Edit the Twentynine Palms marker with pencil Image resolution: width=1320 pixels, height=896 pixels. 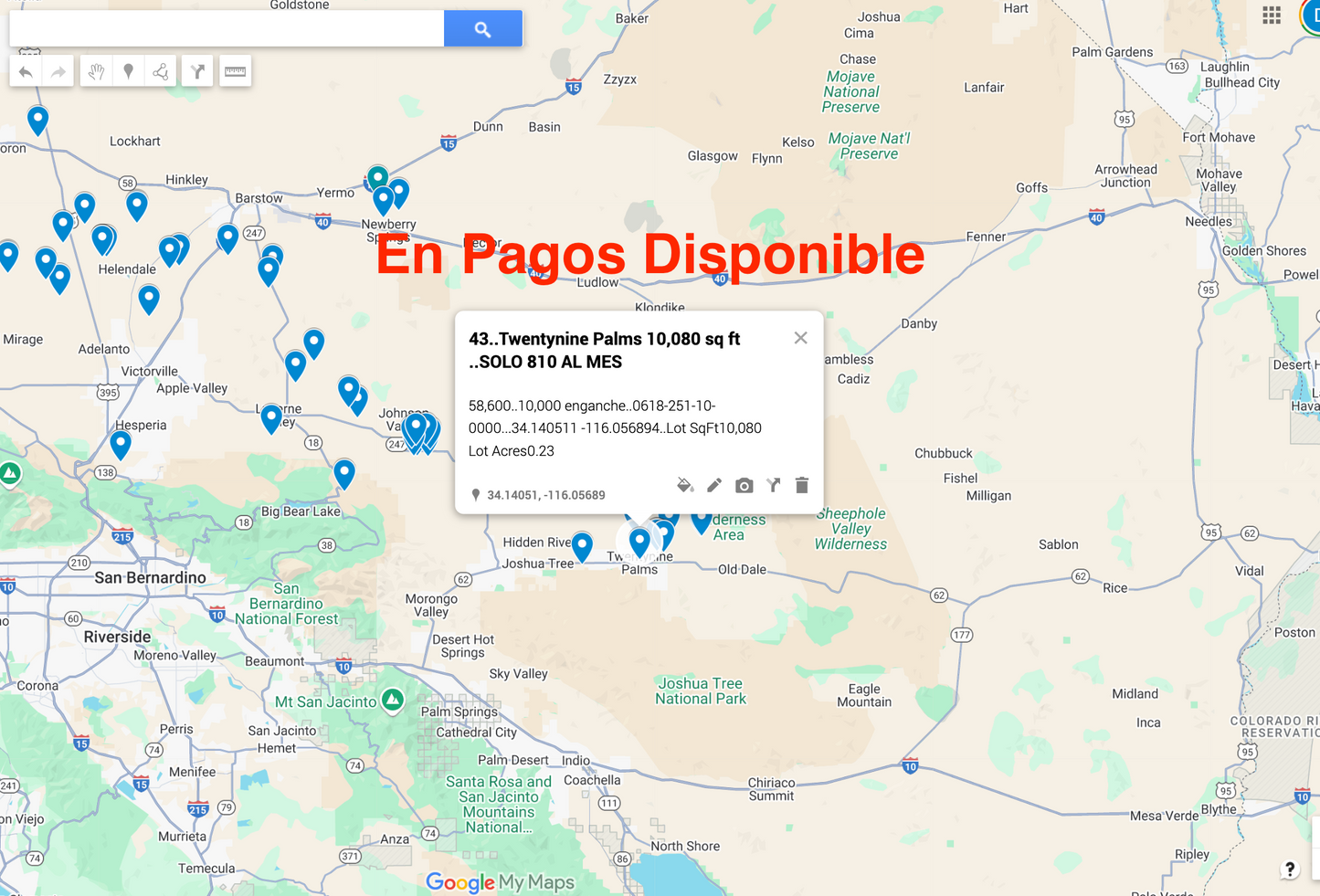click(x=714, y=485)
